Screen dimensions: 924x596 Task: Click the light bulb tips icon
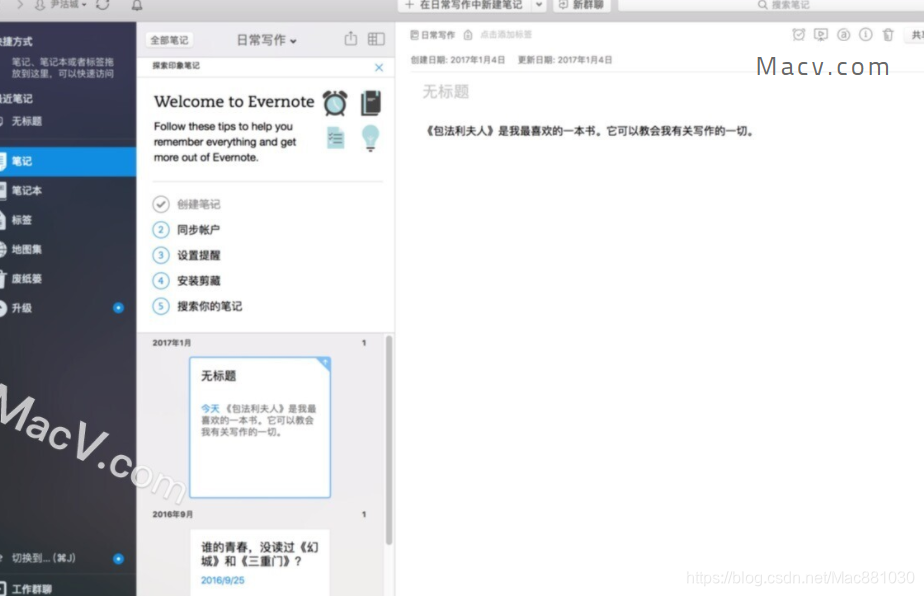(x=370, y=139)
